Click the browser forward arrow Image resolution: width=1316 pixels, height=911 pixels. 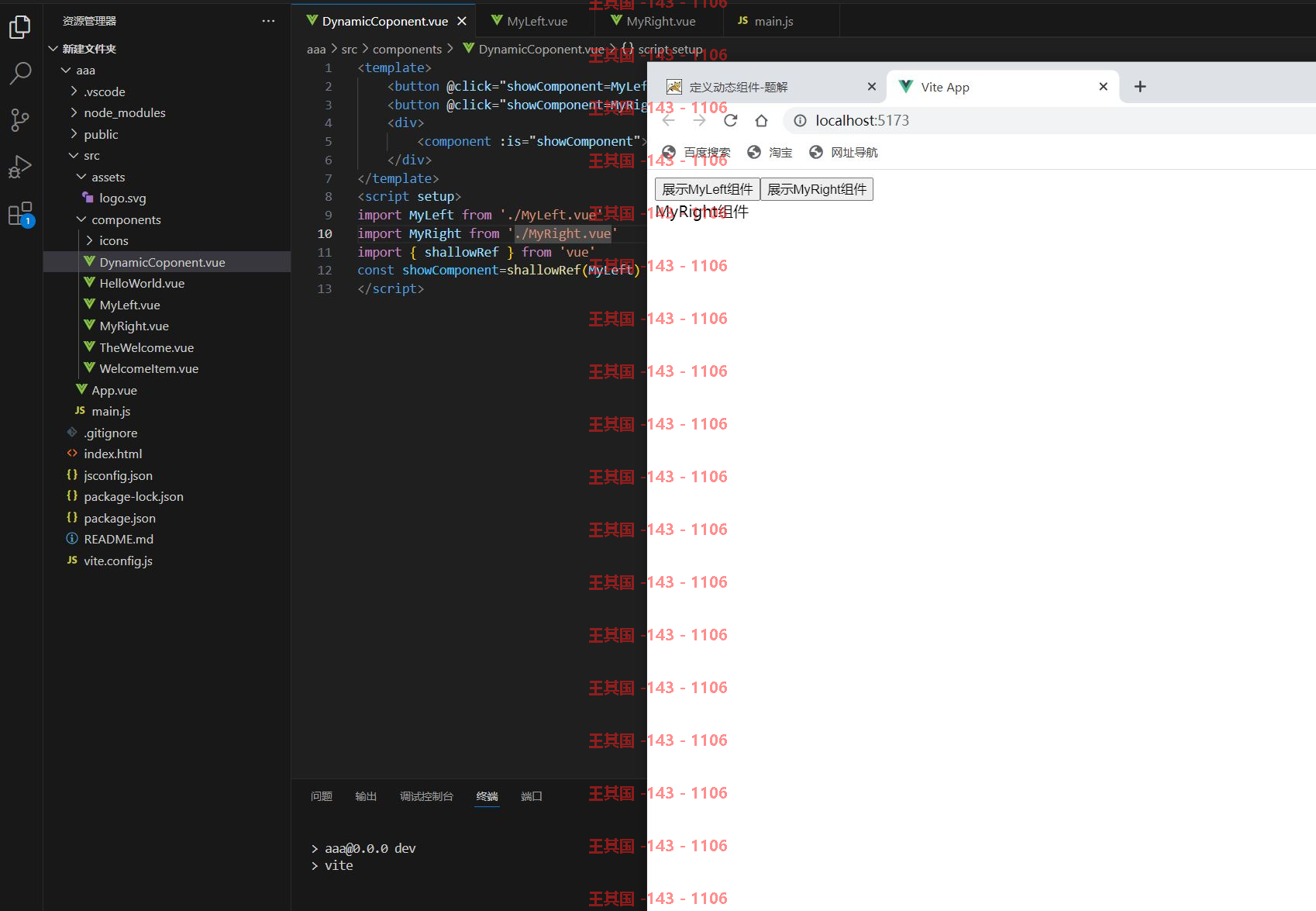coord(699,120)
